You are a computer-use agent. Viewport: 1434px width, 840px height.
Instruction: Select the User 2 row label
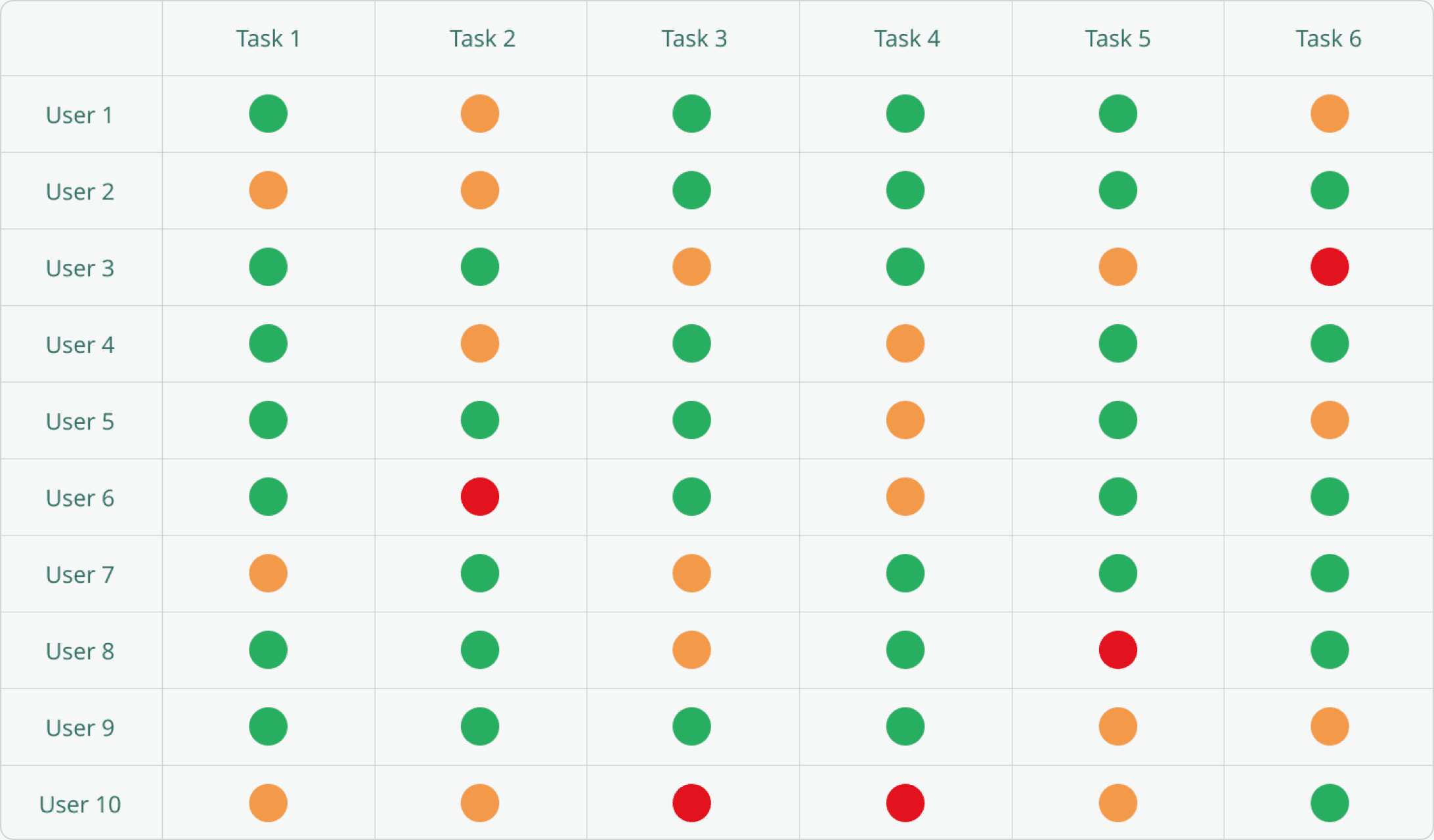click(x=80, y=192)
